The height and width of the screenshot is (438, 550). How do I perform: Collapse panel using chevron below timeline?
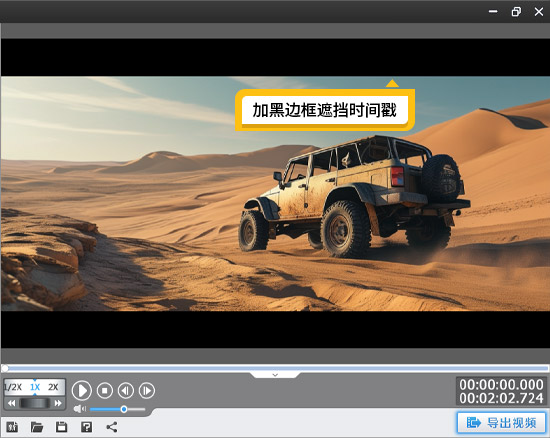(x=275, y=375)
